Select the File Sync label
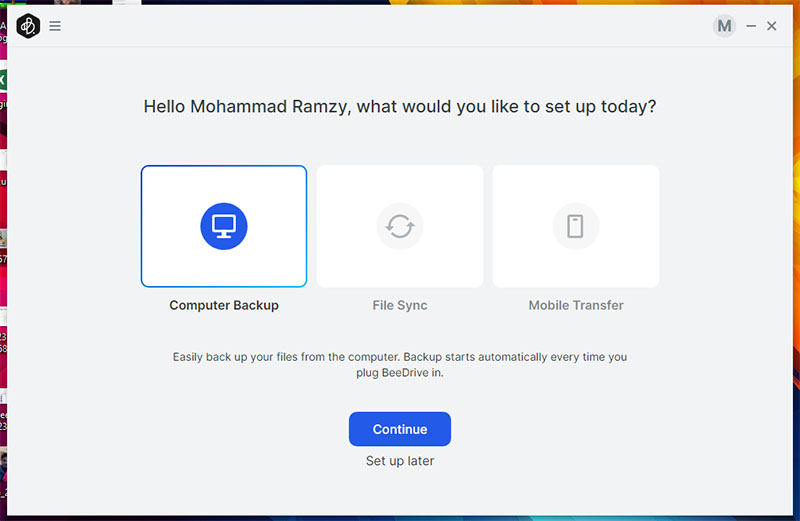The height and width of the screenshot is (521, 800). (400, 305)
